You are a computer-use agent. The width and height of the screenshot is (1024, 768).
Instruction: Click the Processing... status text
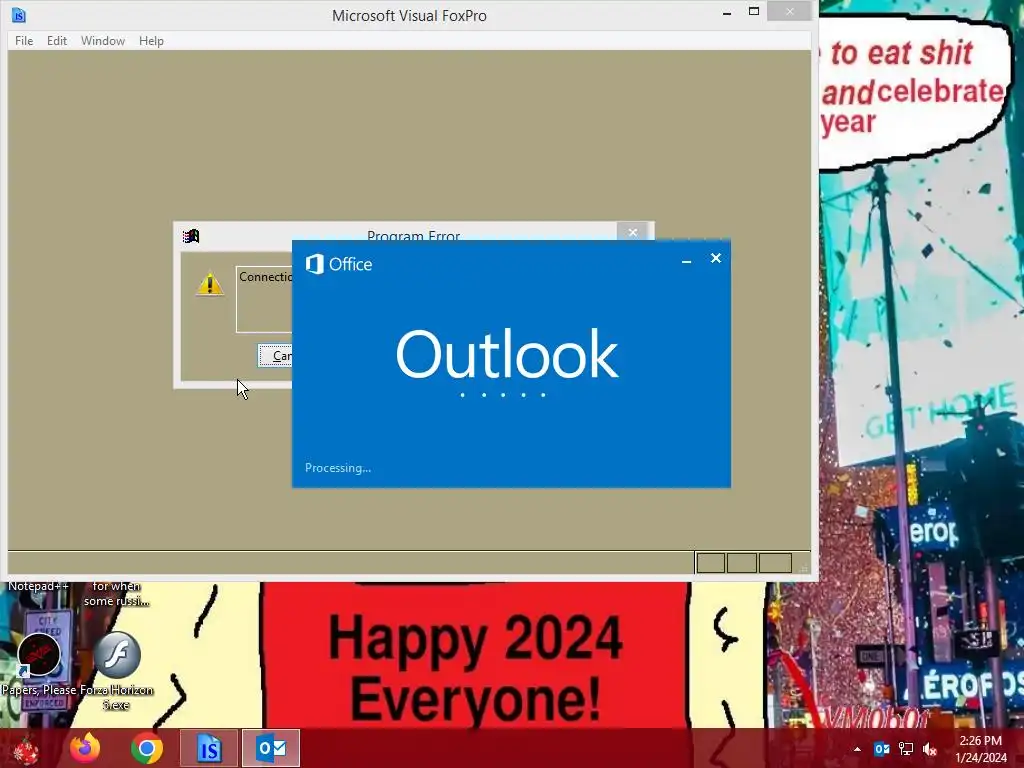pos(338,468)
